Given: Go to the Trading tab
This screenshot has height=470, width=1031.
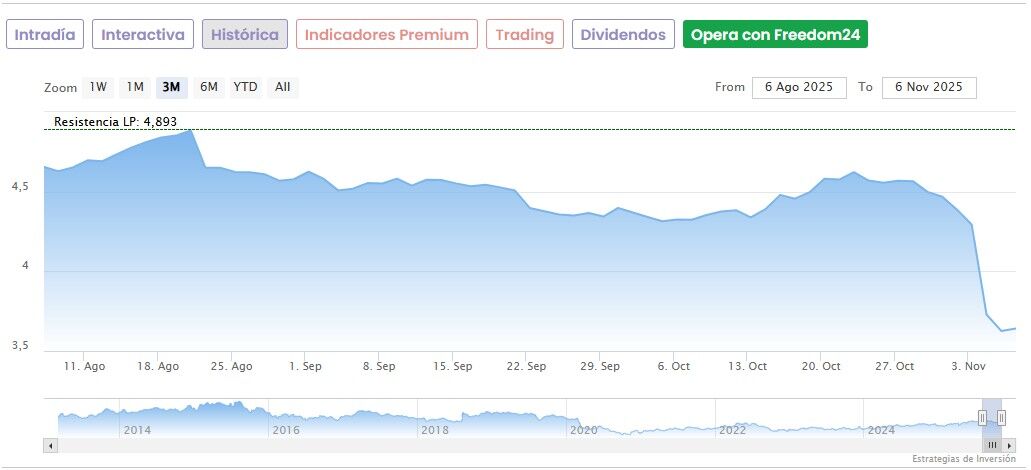Looking at the screenshot, I should click(x=525, y=35).
